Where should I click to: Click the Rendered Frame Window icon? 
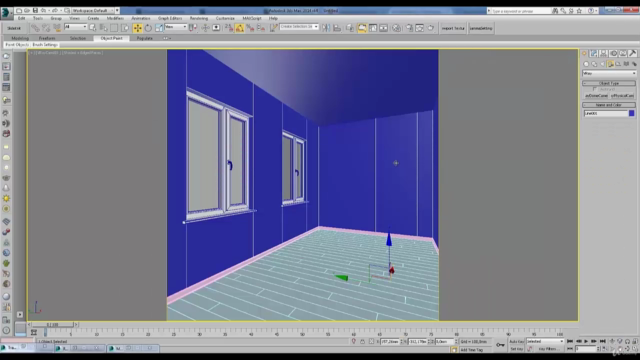tap(420, 28)
